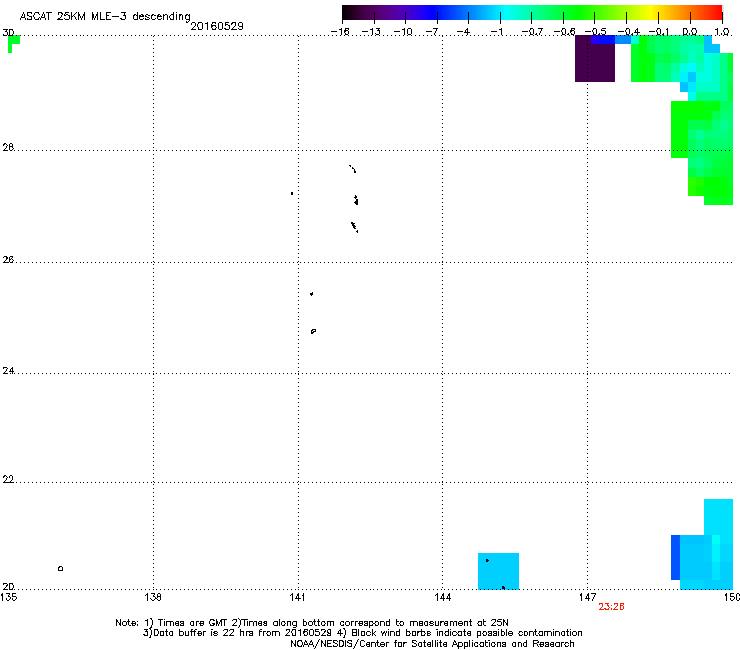Click the 28 latitude axis label

pyautogui.click(x=8, y=147)
